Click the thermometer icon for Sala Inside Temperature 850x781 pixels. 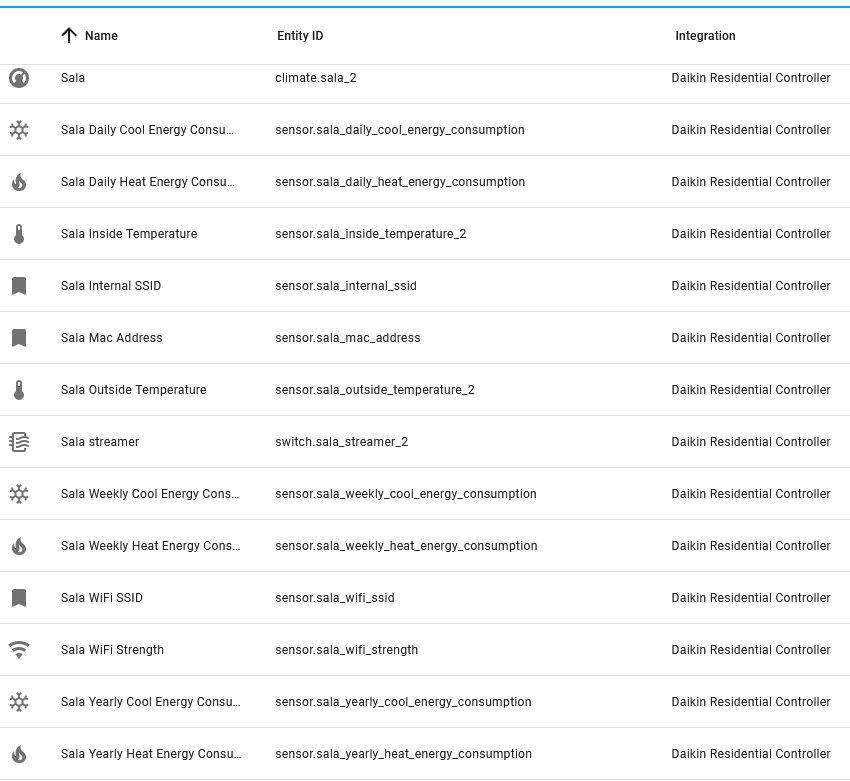tap(19, 233)
